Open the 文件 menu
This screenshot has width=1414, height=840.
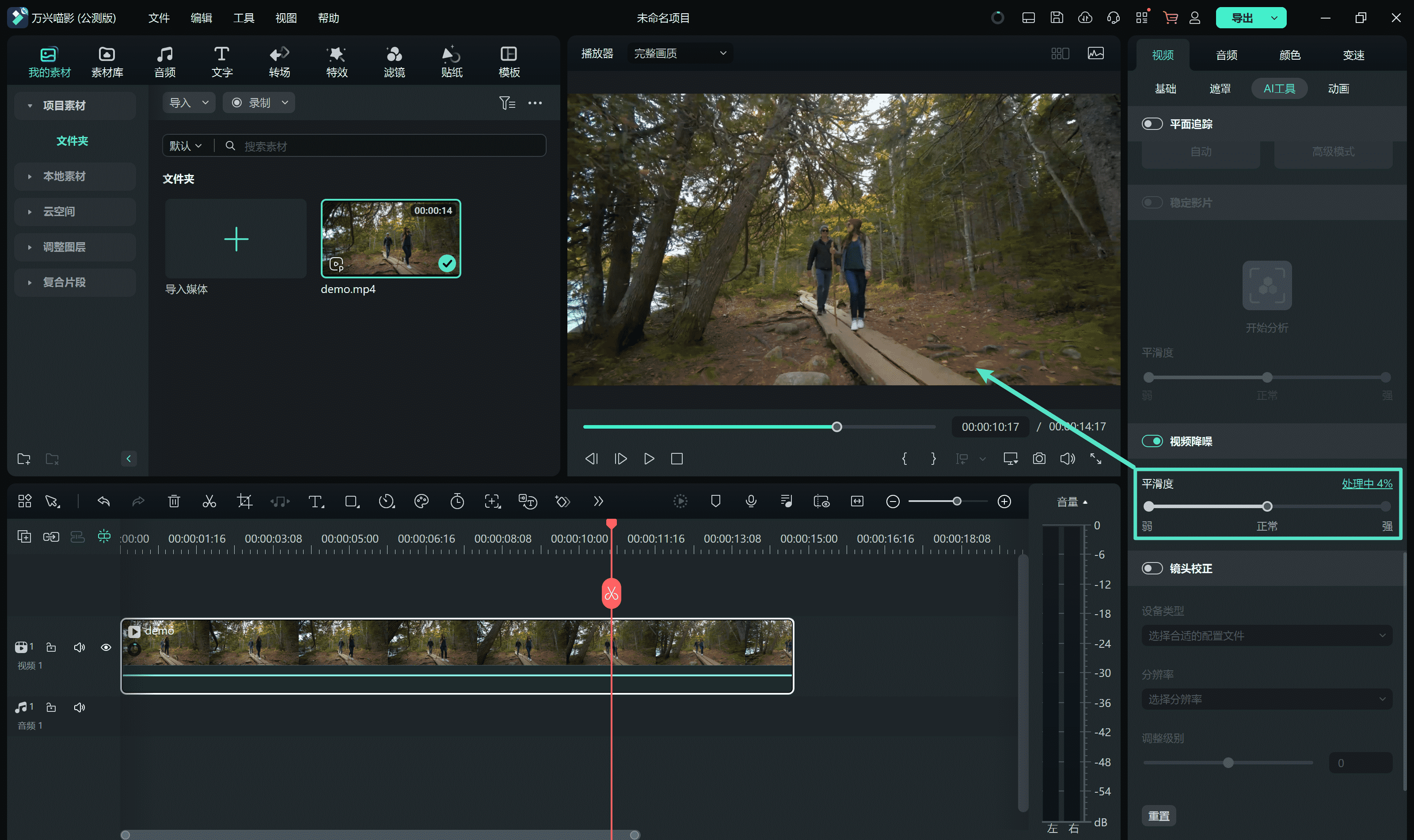click(x=159, y=18)
